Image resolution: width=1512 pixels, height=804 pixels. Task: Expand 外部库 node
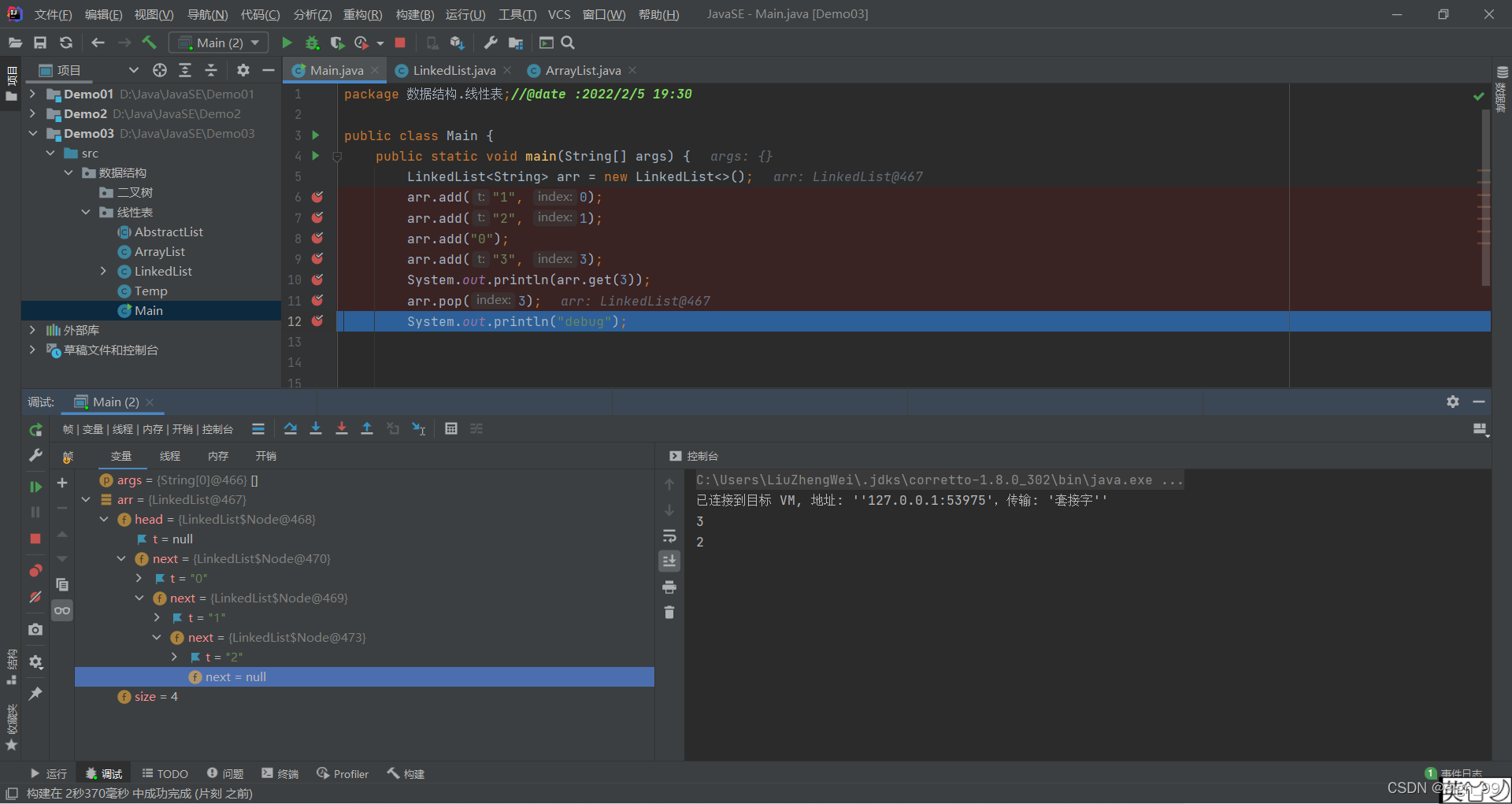pyautogui.click(x=32, y=330)
